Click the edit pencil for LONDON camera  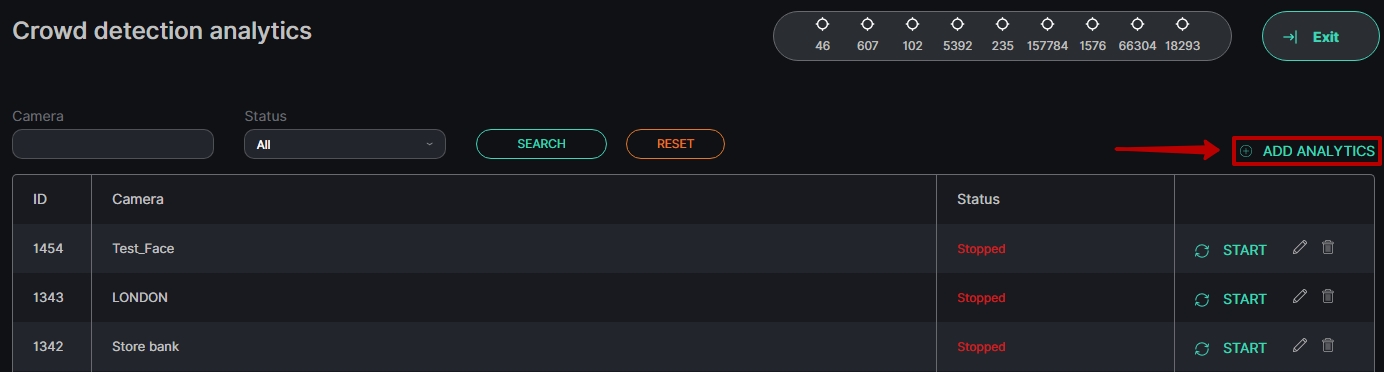(1299, 296)
